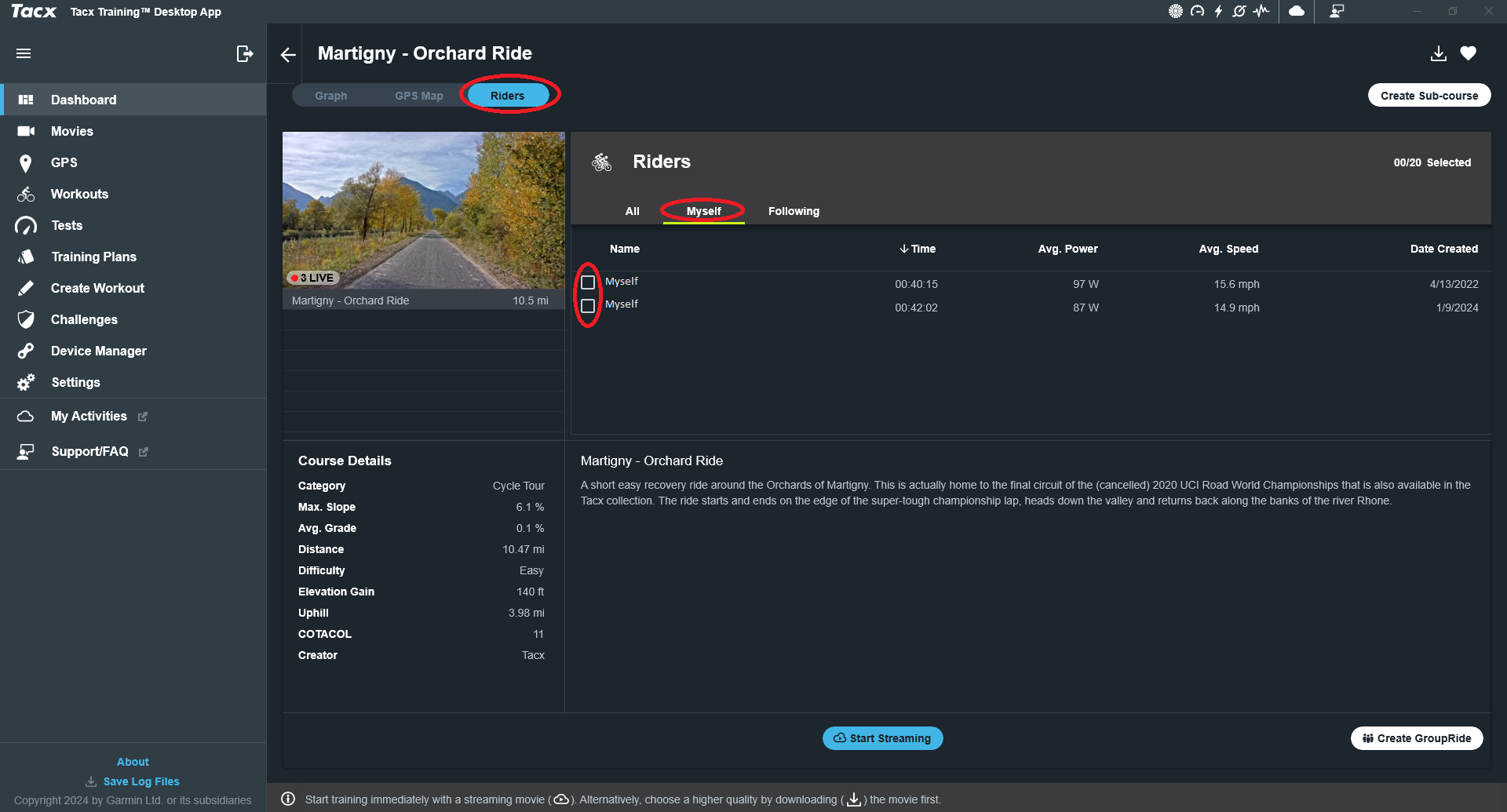Click the Tacx logo in the title bar

click(34, 11)
